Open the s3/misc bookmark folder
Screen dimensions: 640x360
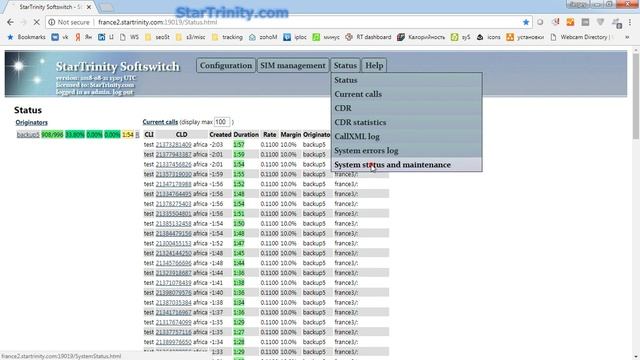[x=191, y=37]
